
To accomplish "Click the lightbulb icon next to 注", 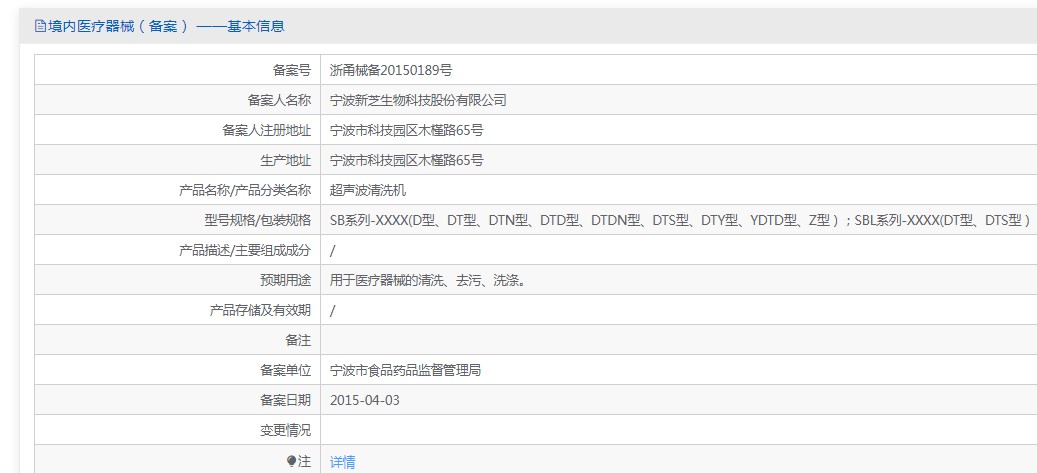I will (291, 461).
